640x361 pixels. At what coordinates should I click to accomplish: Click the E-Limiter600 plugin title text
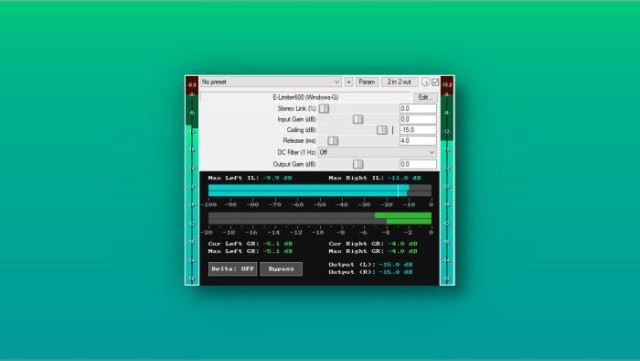pyautogui.click(x=305, y=97)
